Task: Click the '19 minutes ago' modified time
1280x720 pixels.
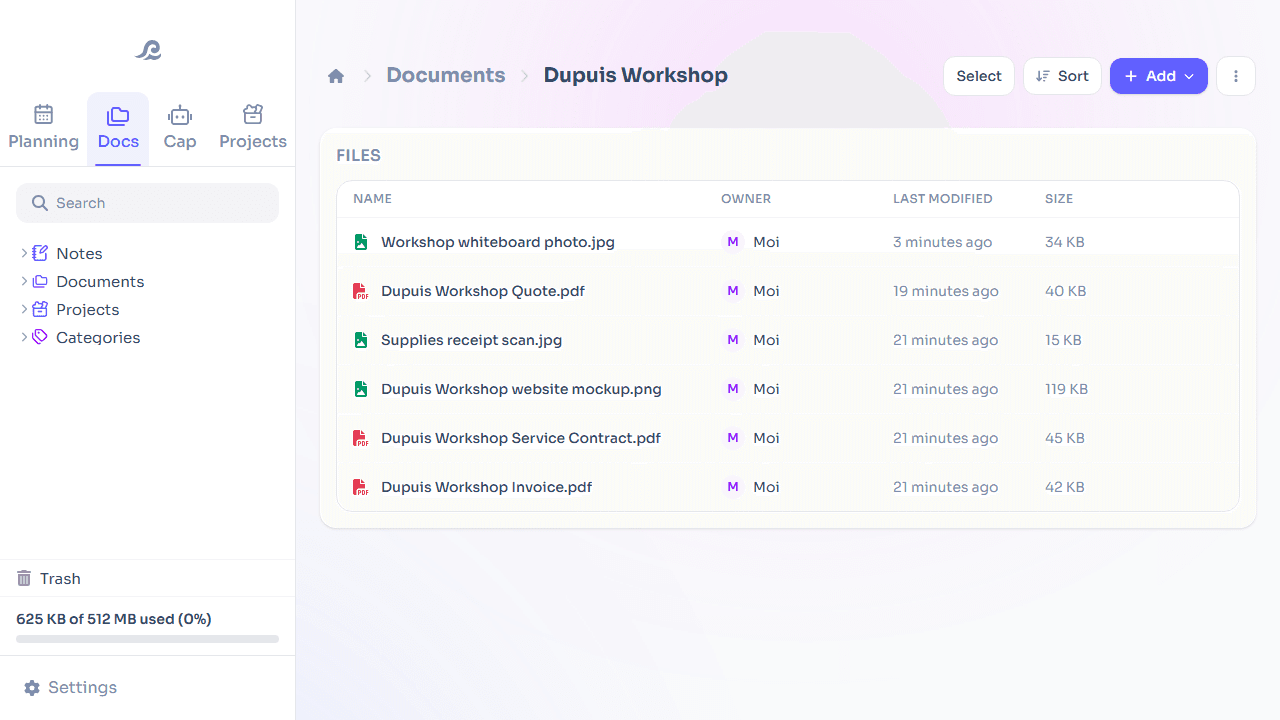Action: click(x=946, y=291)
